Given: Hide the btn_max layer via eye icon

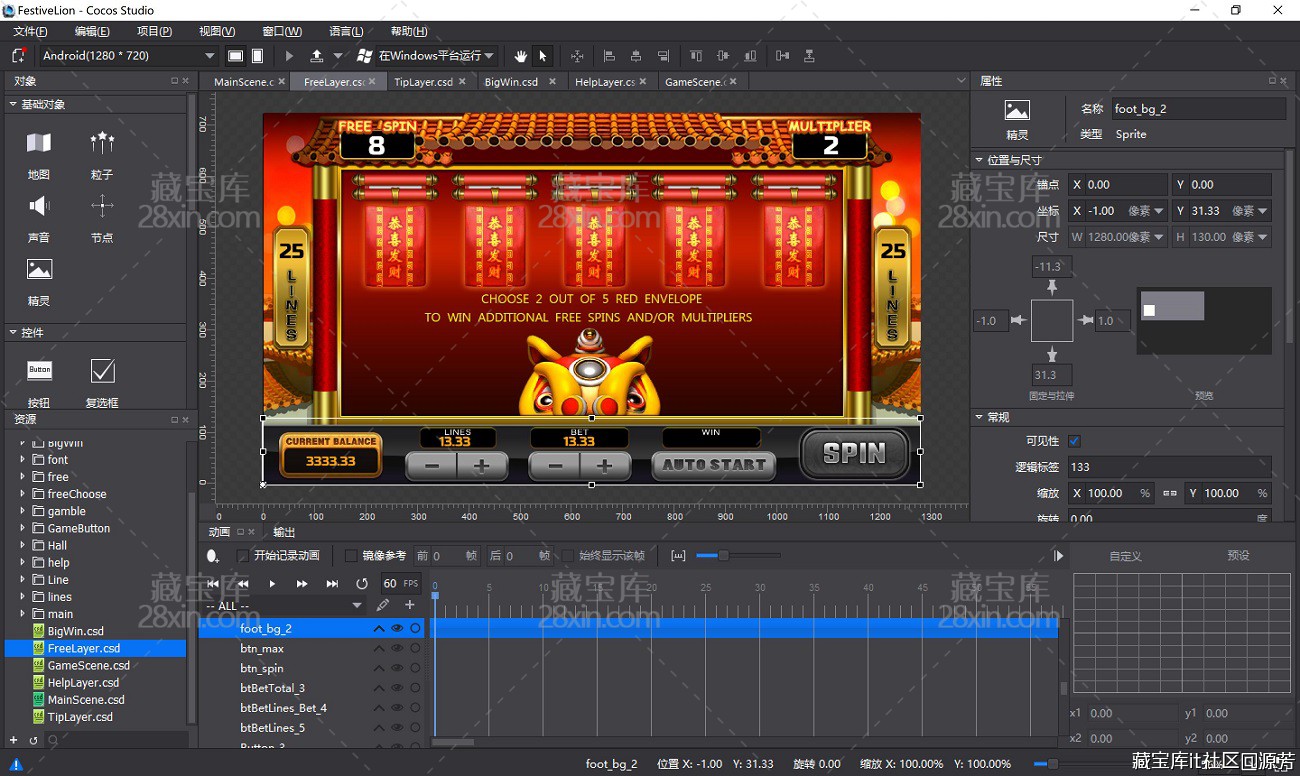Looking at the screenshot, I should click(x=397, y=649).
